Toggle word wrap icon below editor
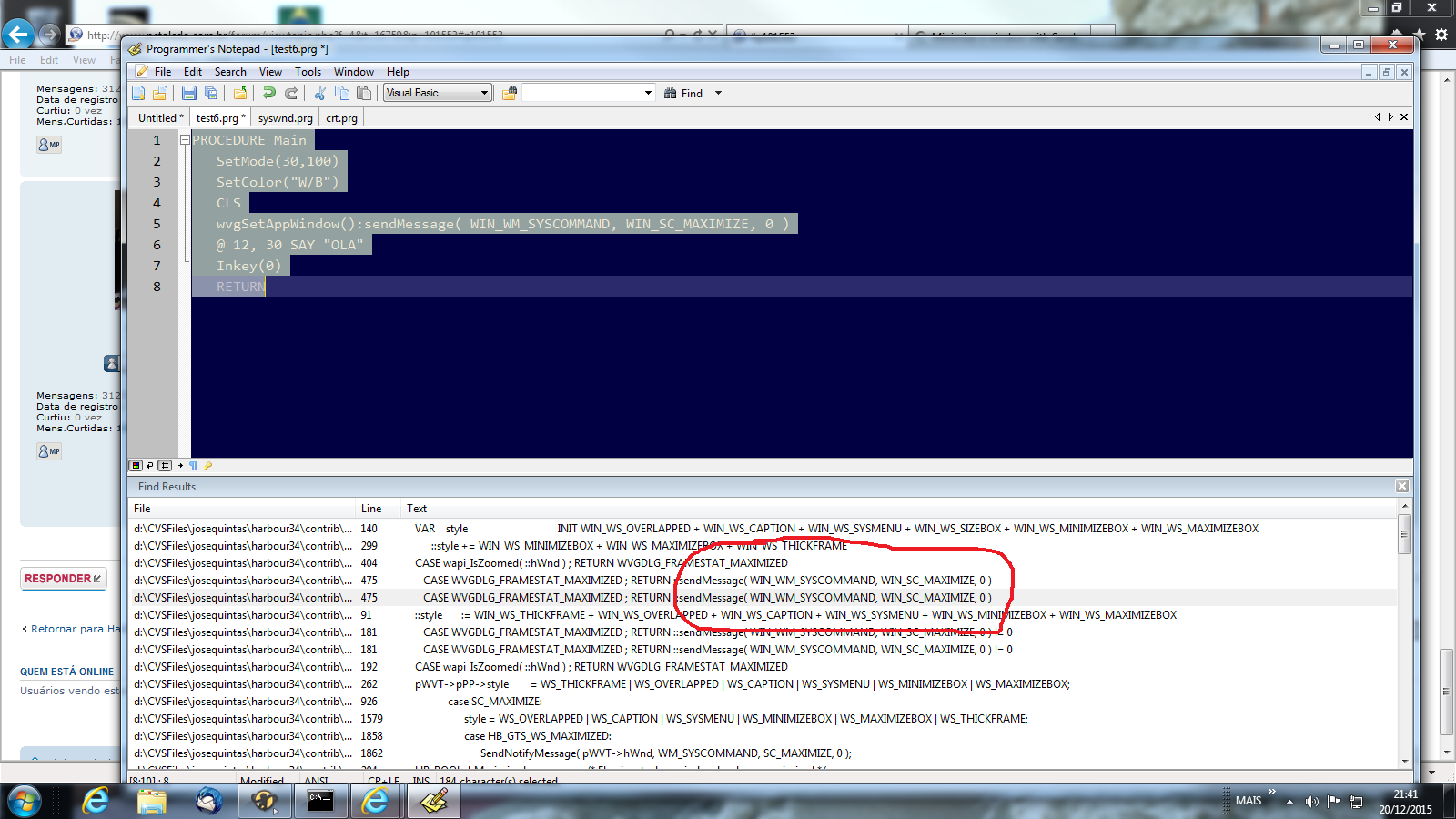 point(150,465)
